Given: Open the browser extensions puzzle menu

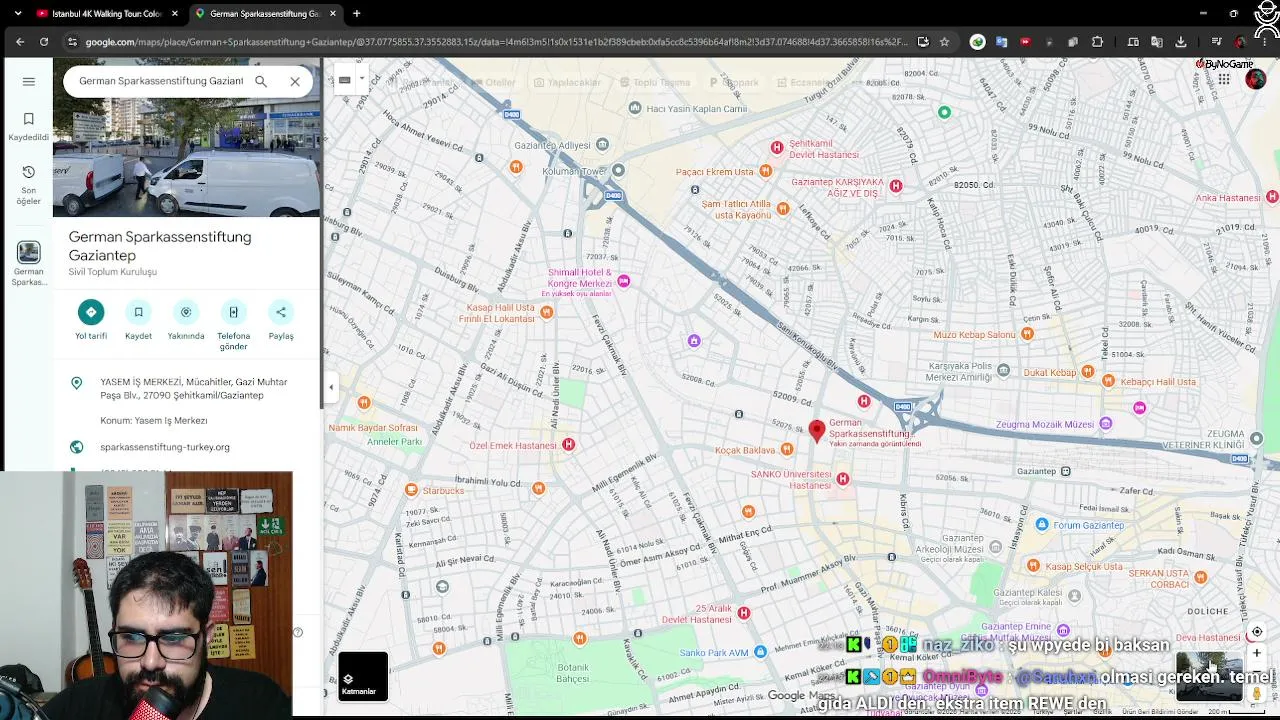Looking at the screenshot, I should [1098, 42].
